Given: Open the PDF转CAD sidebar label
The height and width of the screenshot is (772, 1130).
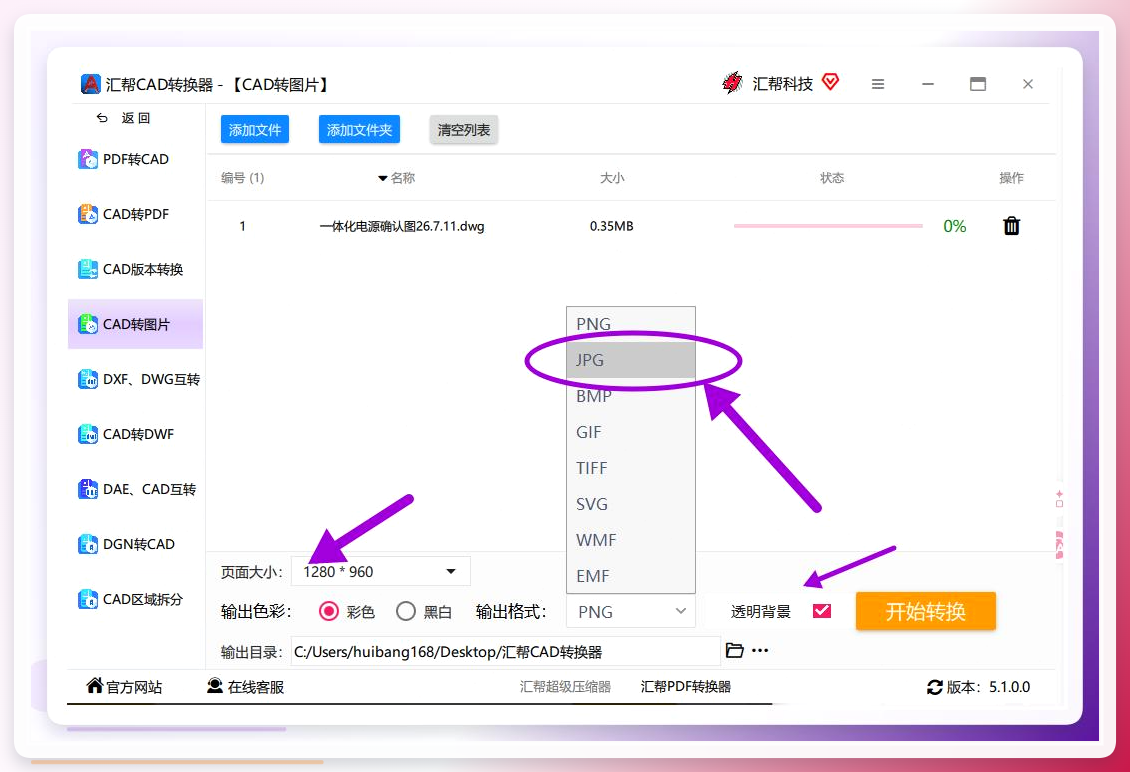Looking at the screenshot, I should click(x=135, y=159).
